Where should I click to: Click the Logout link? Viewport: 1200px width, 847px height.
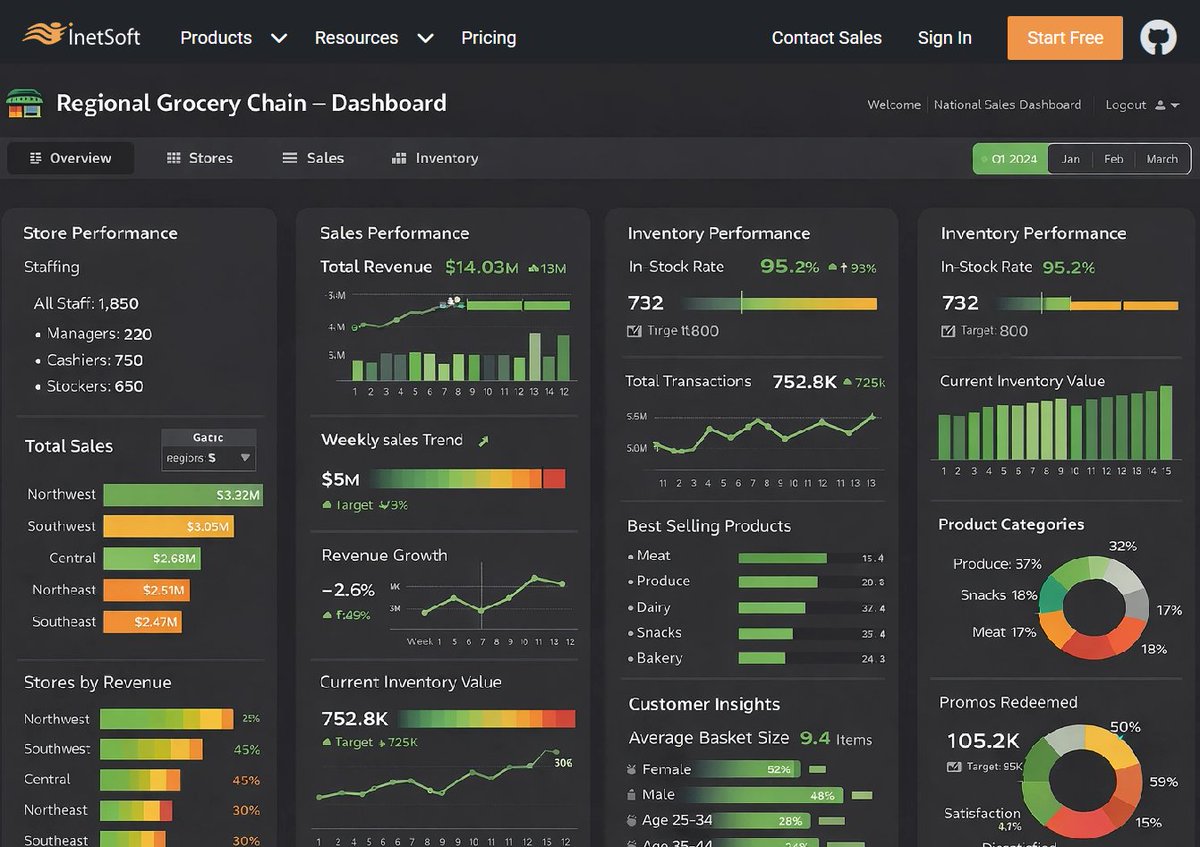(x=1126, y=105)
